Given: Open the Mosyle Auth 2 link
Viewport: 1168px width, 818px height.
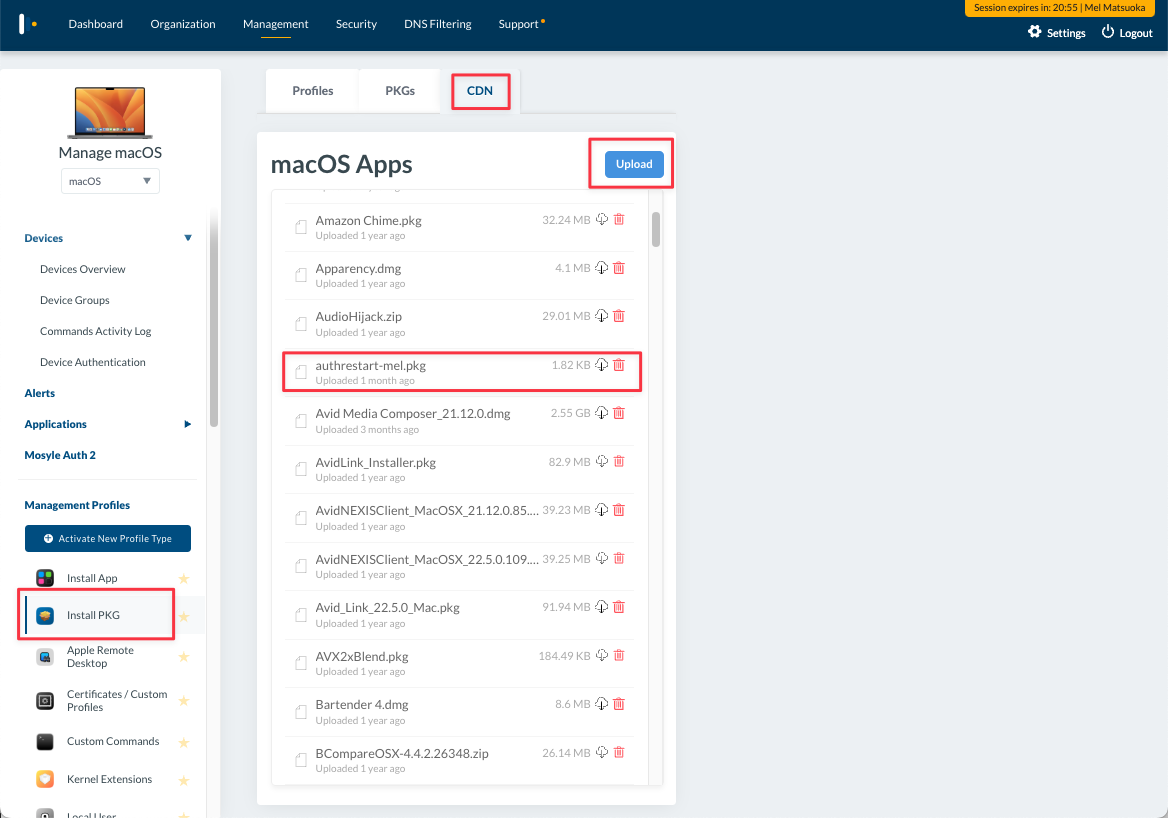Looking at the screenshot, I should coord(60,455).
